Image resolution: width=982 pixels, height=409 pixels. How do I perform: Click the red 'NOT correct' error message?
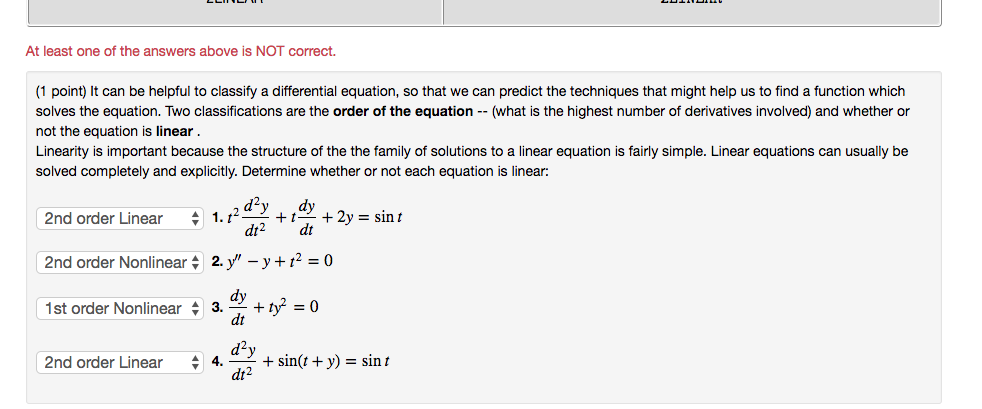181,51
